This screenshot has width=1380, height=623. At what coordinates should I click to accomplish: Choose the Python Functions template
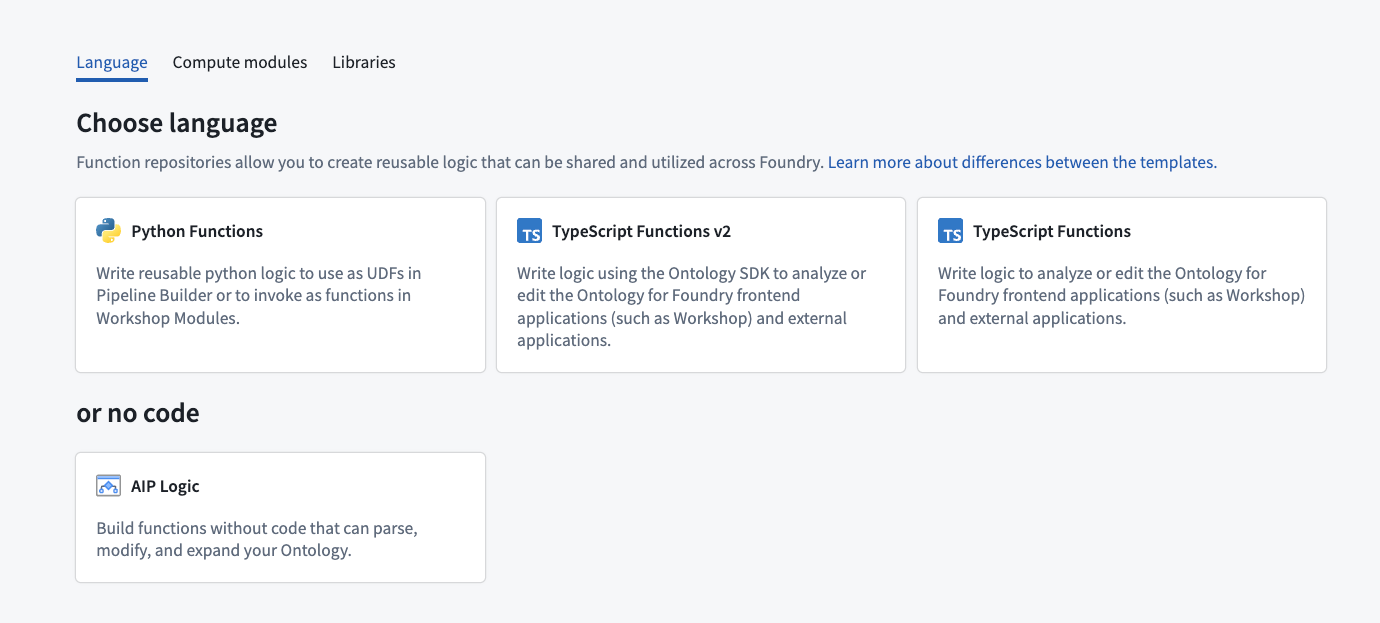point(280,284)
